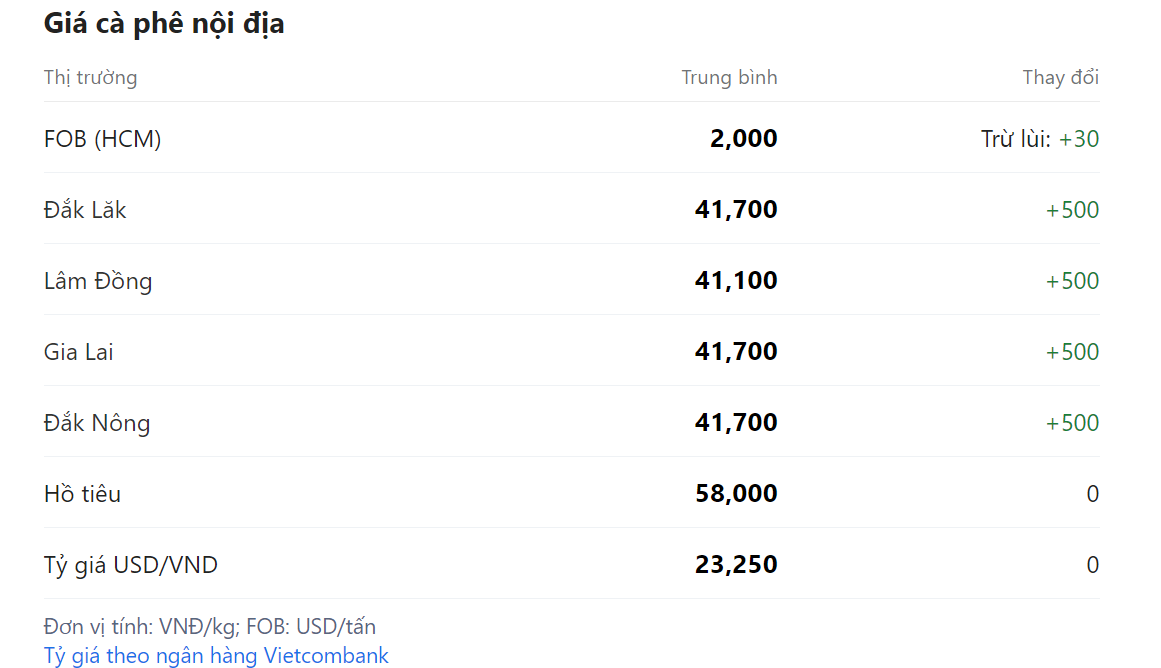Viewport: 1161px width, 668px height.
Task: Click the Lâm Đồng market name
Action: point(98,281)
